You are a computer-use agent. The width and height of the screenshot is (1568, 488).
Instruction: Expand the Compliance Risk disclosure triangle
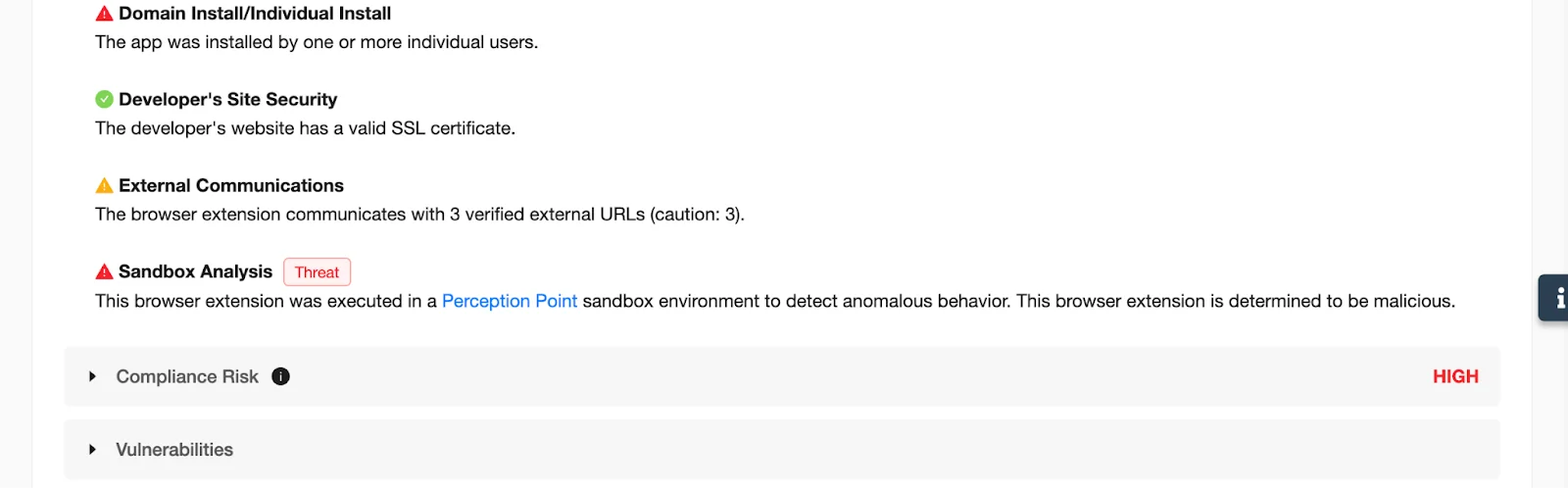point(92,376)
